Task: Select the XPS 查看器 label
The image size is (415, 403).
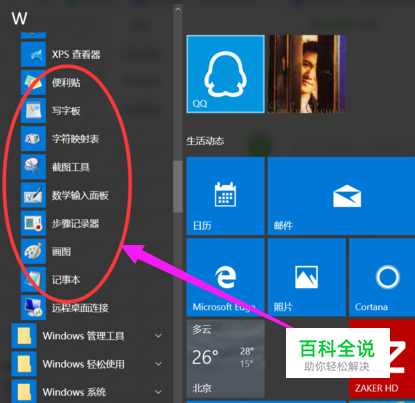Action: click(x=76, y=54)
